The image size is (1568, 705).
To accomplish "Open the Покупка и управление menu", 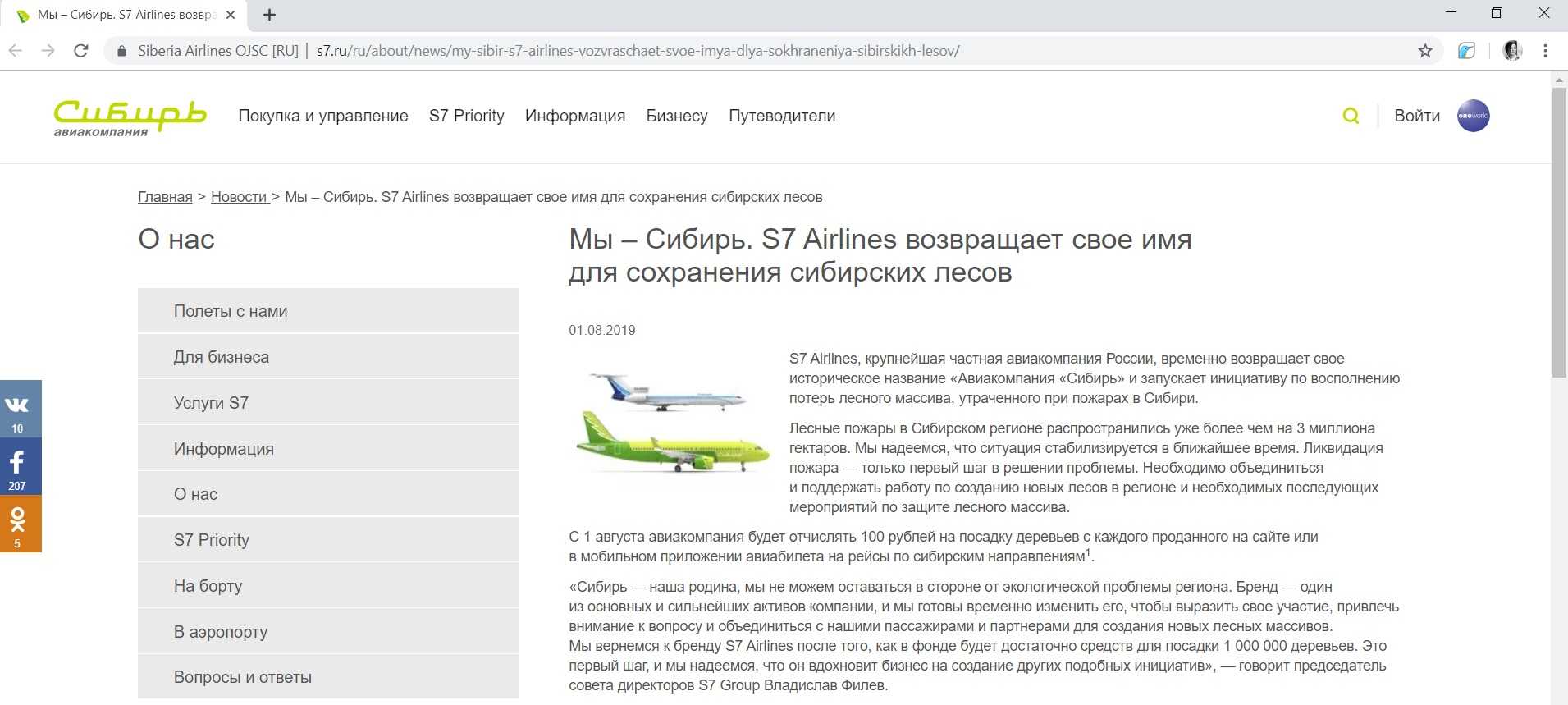I will [x=323, y=116].
